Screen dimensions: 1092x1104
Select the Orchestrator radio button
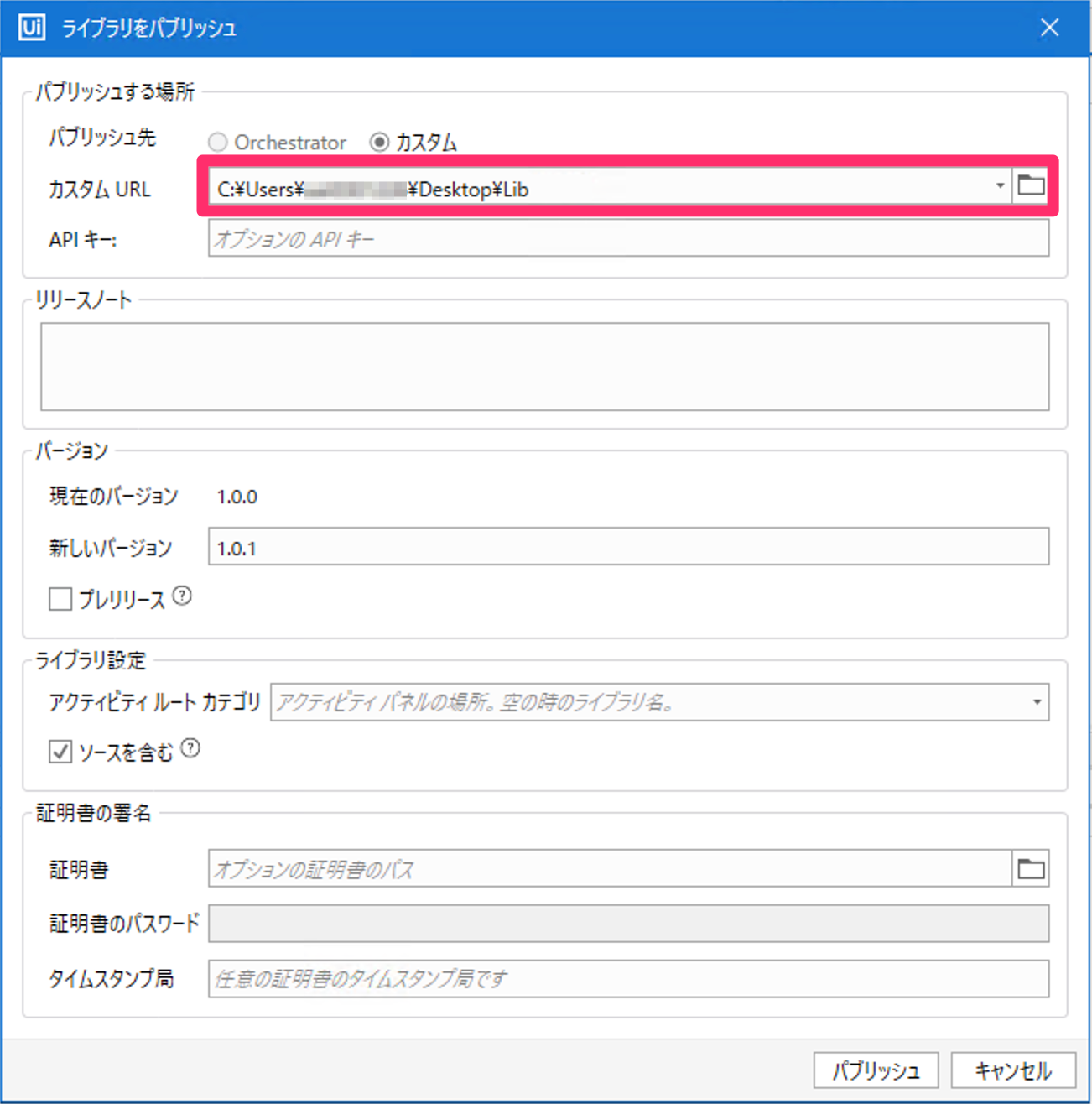(218, 143)
